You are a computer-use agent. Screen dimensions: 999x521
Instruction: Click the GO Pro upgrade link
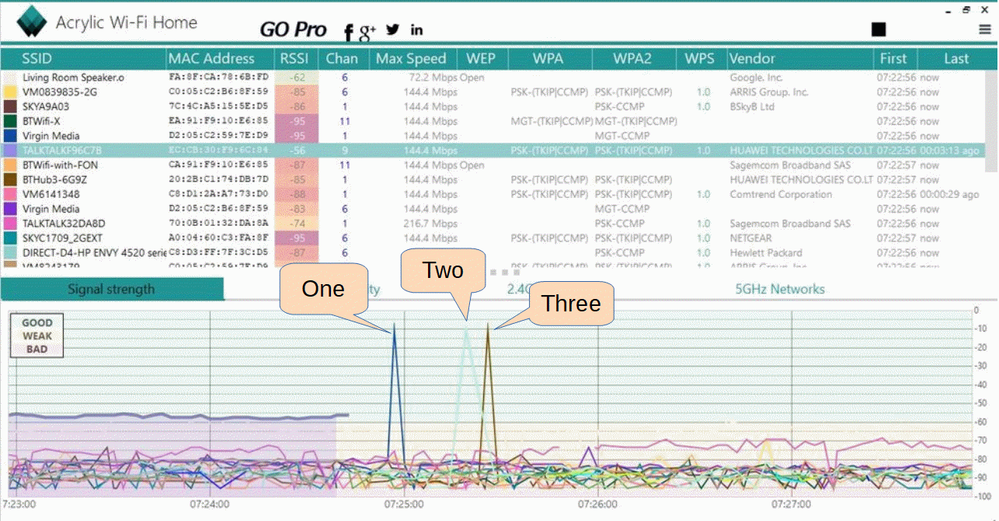click(293, 30)
